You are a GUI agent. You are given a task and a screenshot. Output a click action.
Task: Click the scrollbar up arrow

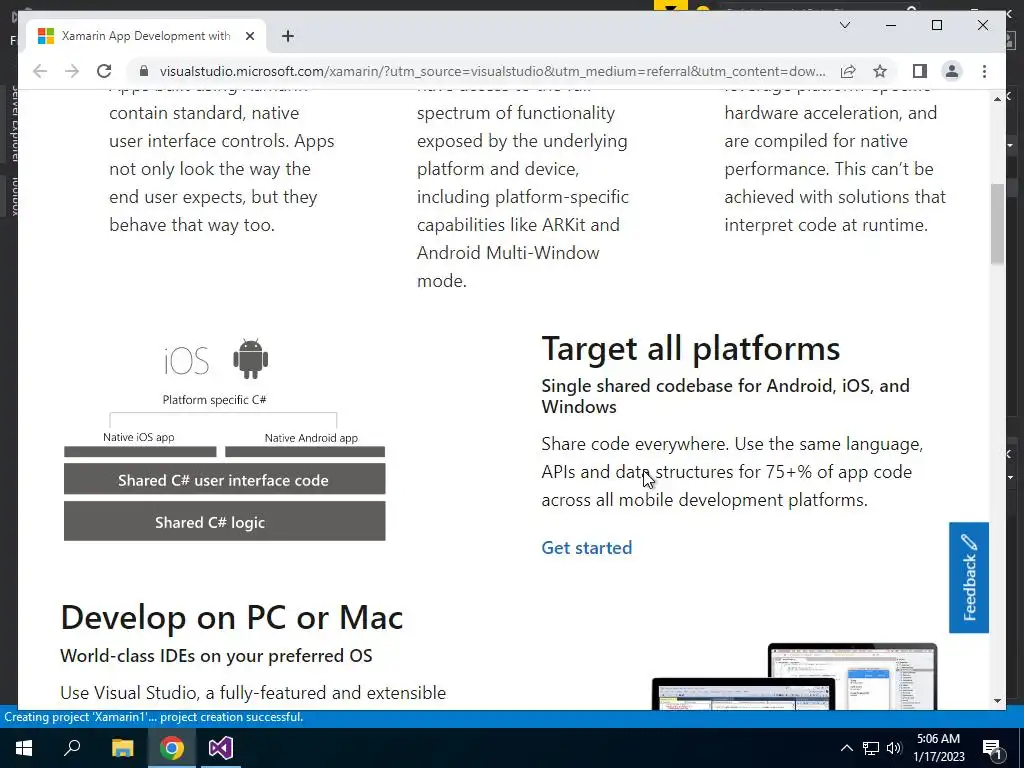click(997, 99)
